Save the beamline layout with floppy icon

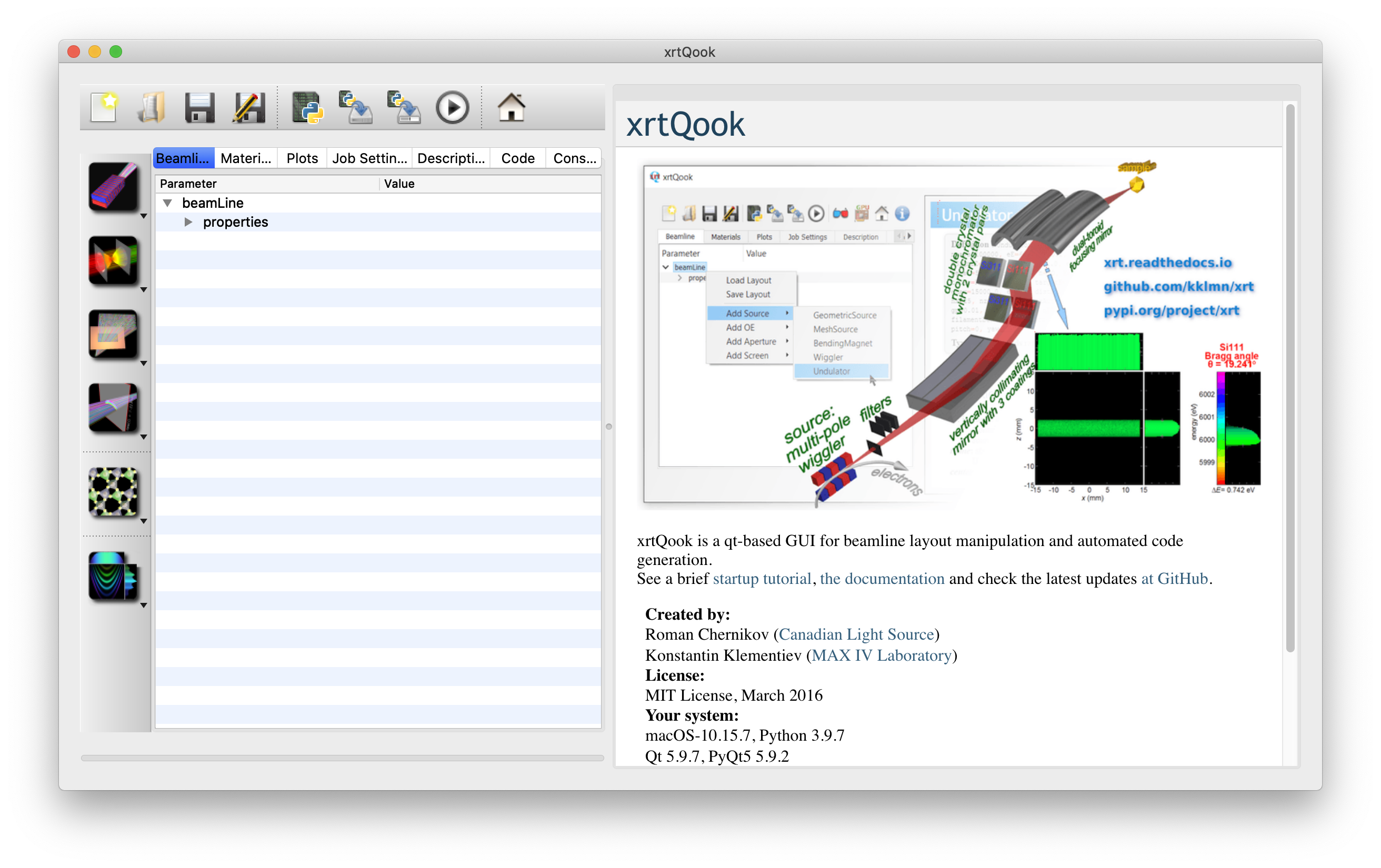click(199, 107)
